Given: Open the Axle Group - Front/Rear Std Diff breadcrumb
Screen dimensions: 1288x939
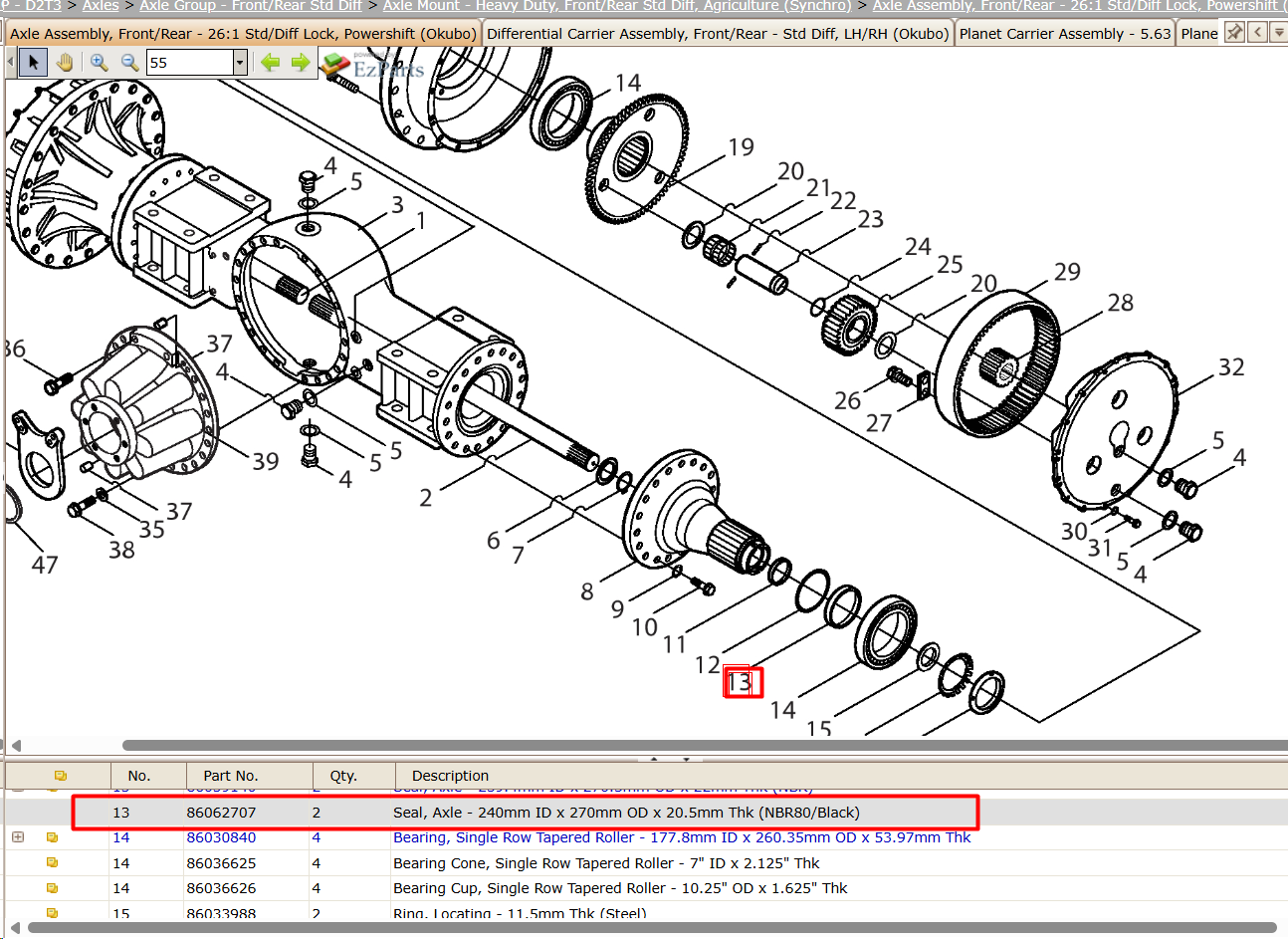Looking at the screenshot, I should 251,6.
